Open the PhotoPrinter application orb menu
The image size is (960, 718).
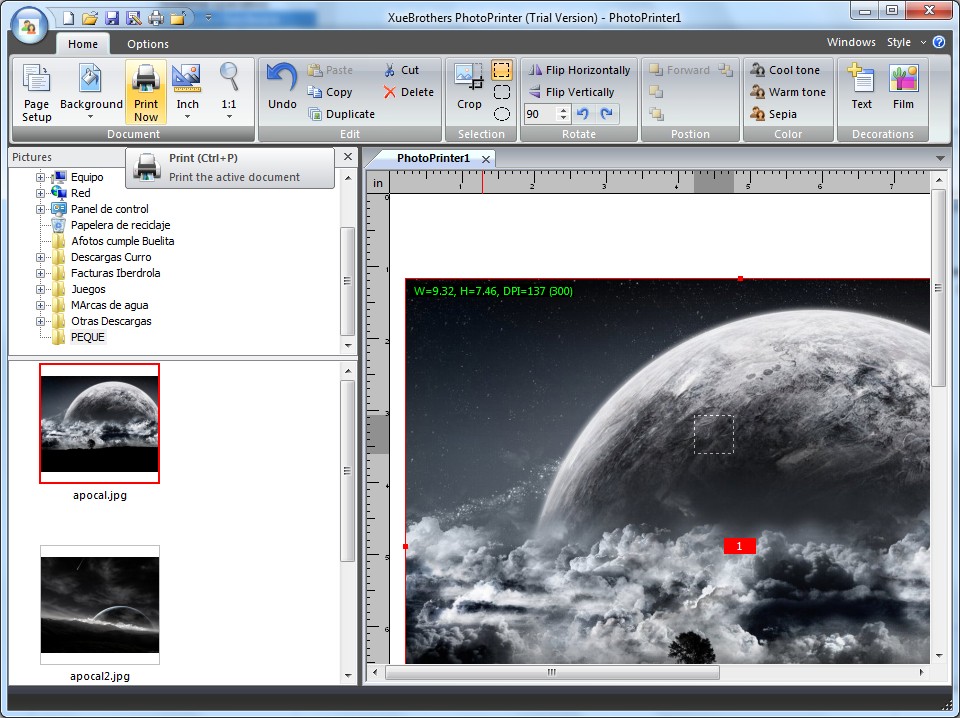[x=28, y=26]
